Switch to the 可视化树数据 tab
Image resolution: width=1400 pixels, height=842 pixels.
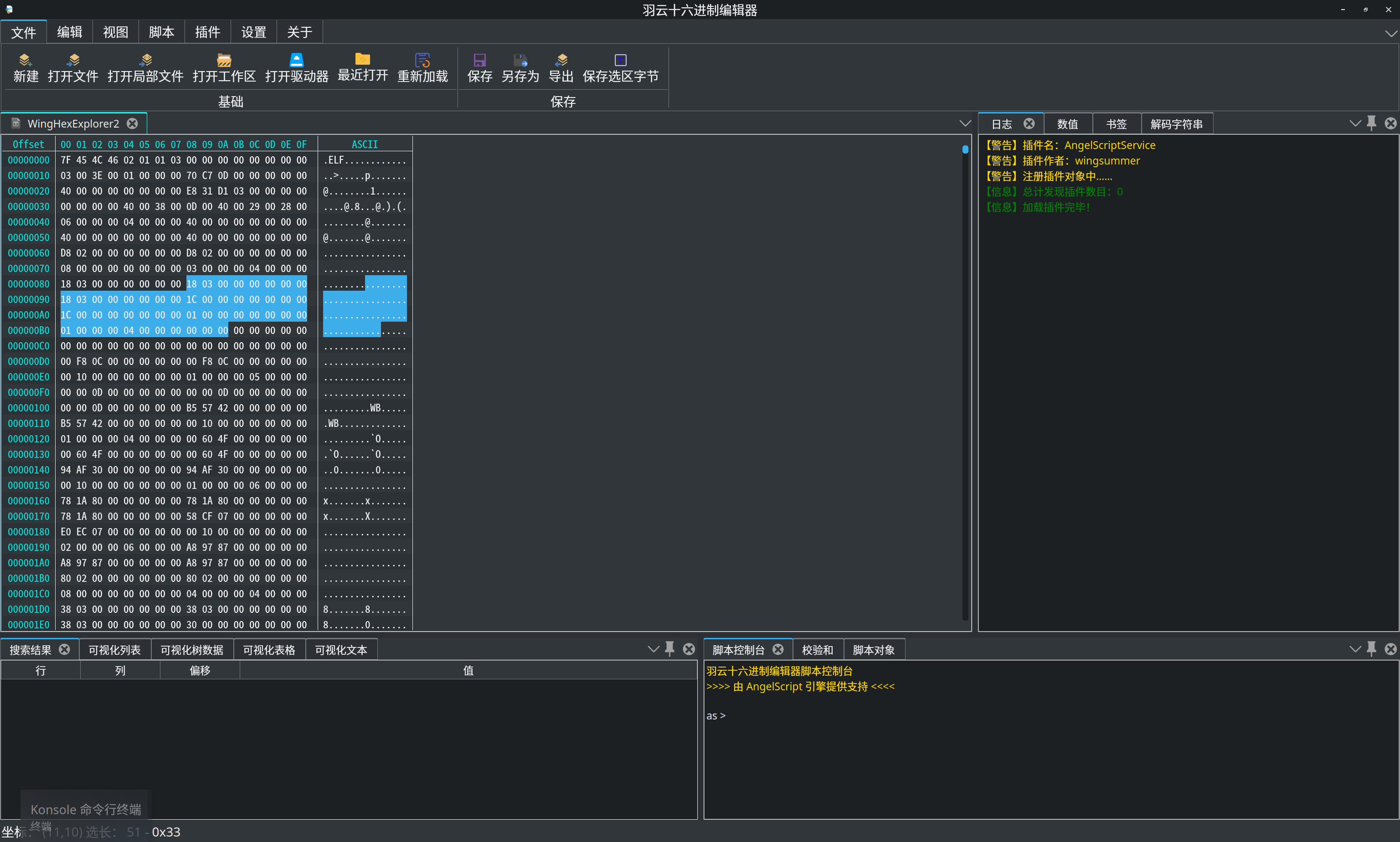coord(192,650)
